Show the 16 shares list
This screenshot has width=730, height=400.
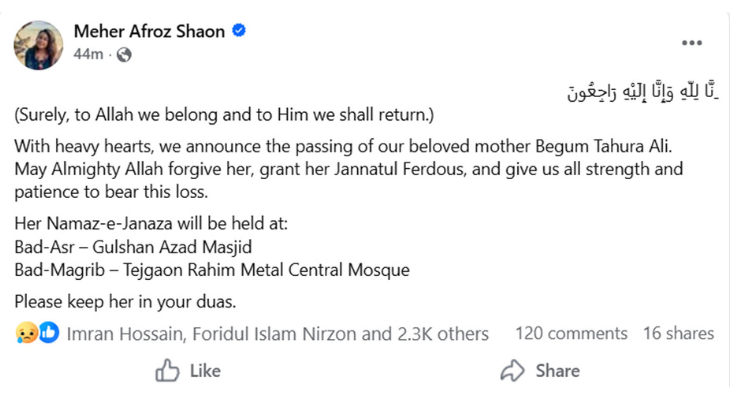[x=678, y=334]
